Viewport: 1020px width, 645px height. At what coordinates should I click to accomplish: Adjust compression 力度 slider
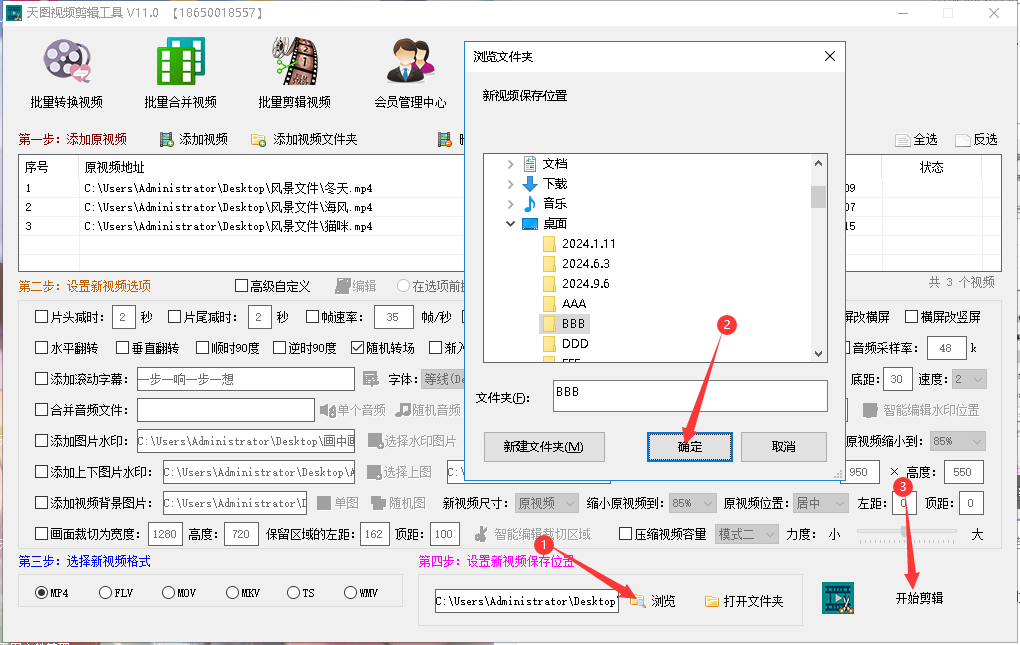pos(904,532)
